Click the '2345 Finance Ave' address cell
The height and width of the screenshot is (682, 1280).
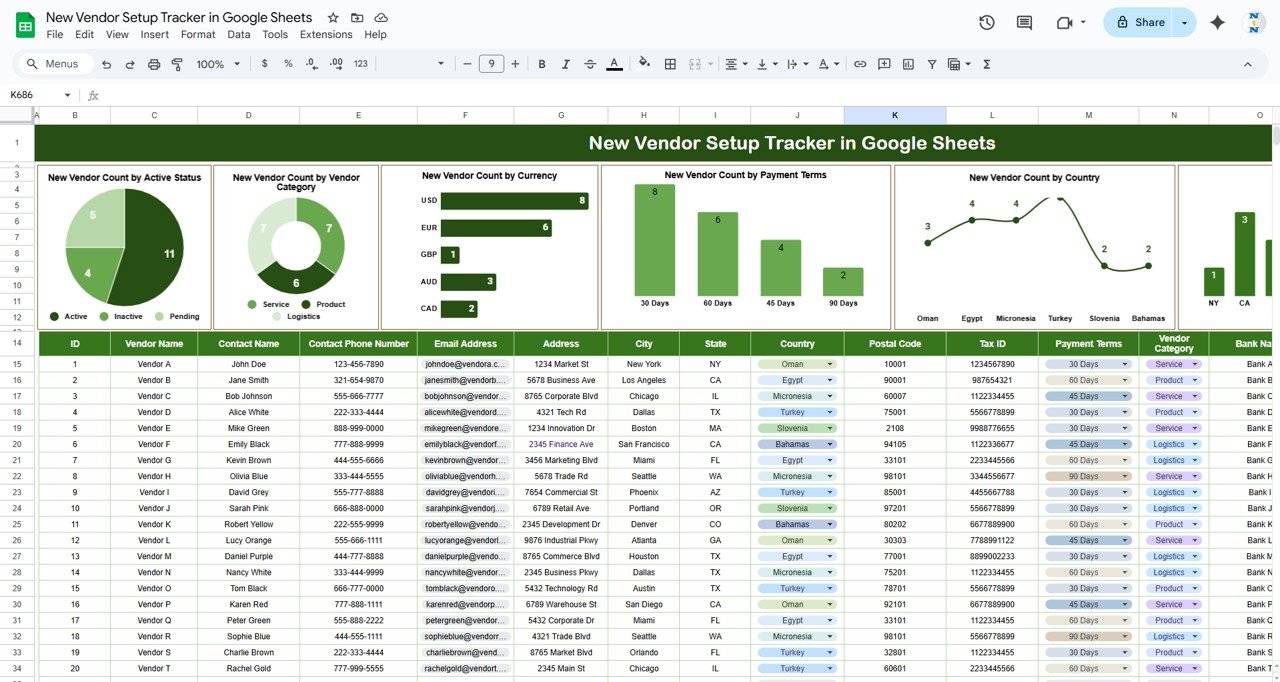tap(561, 444)
